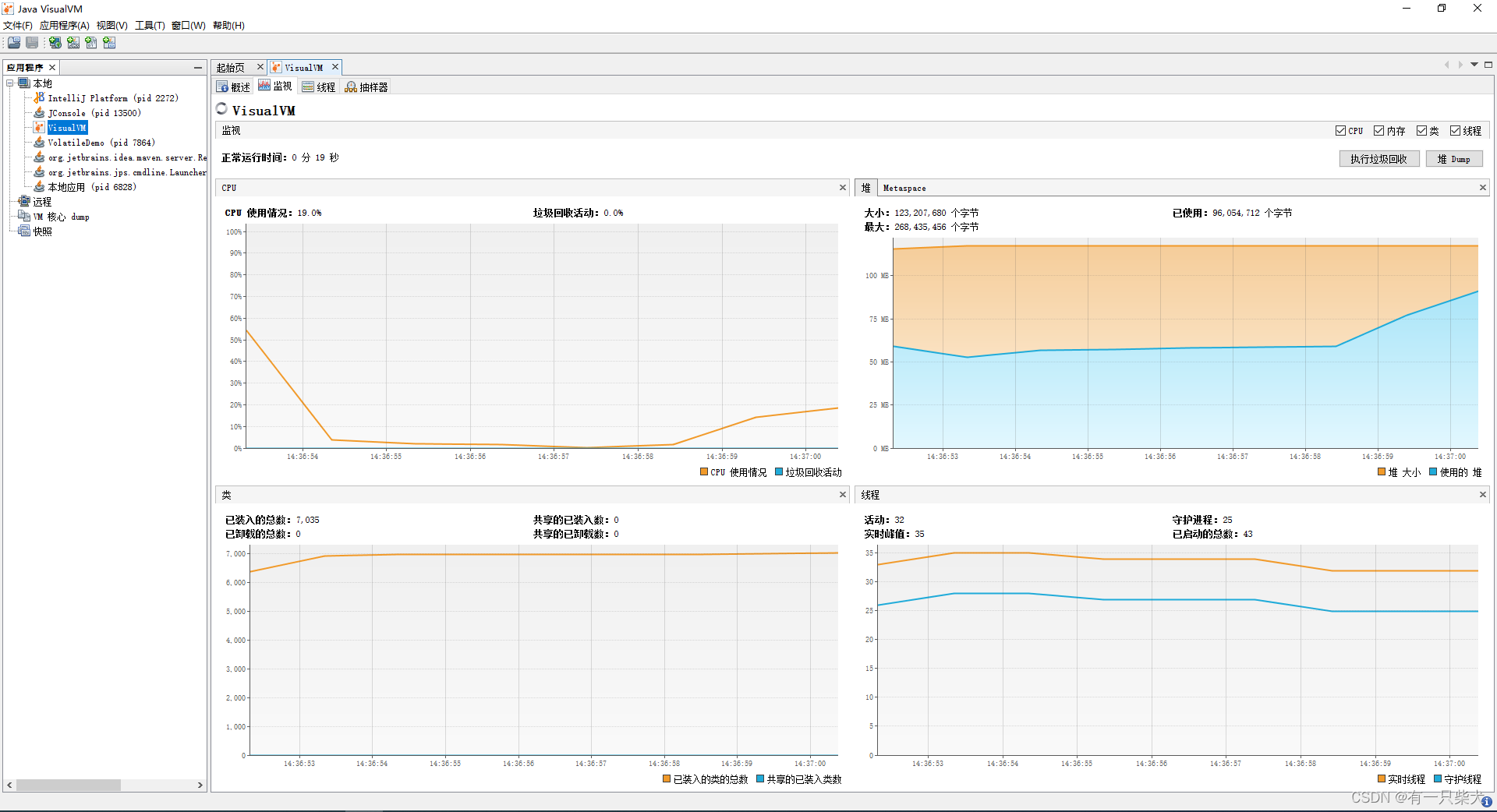Hide the CPU chart panel with X
Screen dimensions: 1497x812
click(843, 188)
